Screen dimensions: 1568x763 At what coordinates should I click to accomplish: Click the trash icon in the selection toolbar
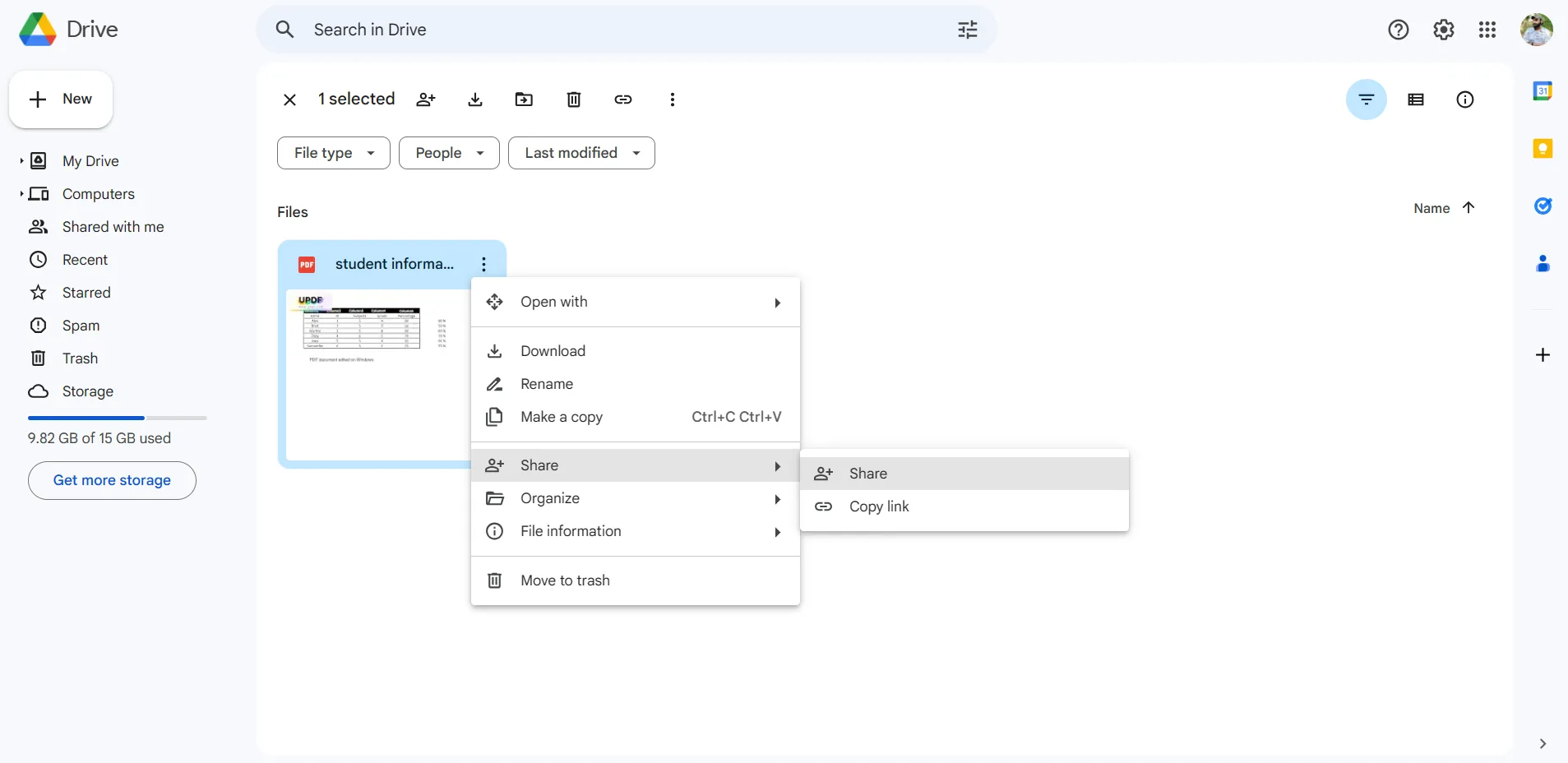coord(573,99)
